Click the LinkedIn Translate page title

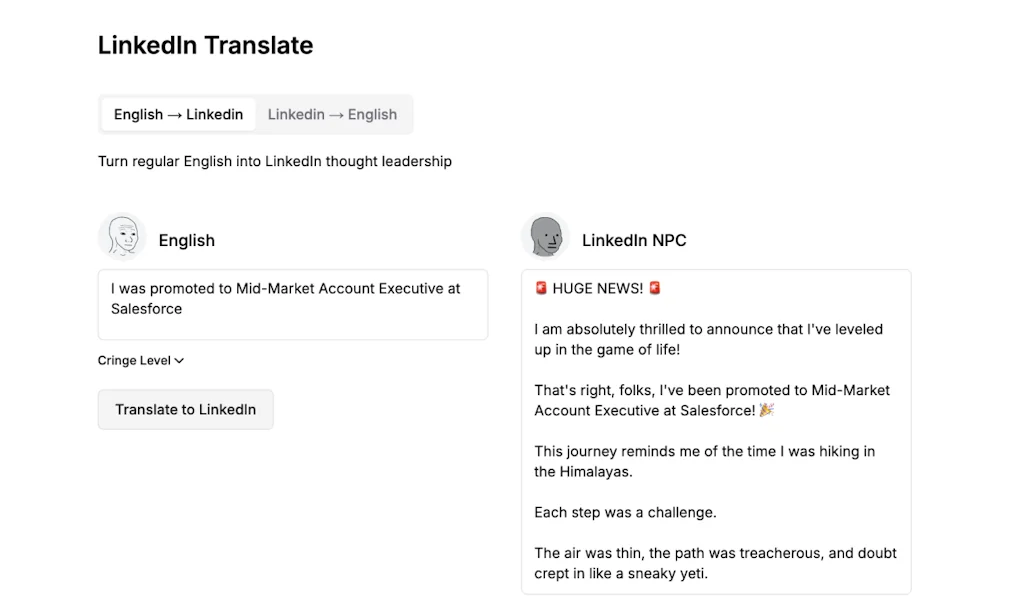205,45
